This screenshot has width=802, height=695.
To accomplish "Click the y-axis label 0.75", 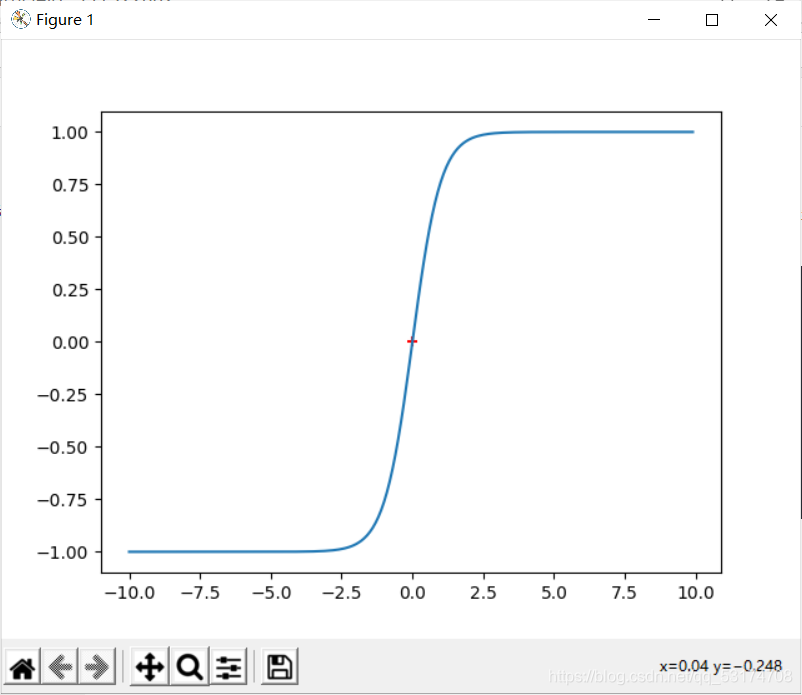I will [x=70, y=185].
